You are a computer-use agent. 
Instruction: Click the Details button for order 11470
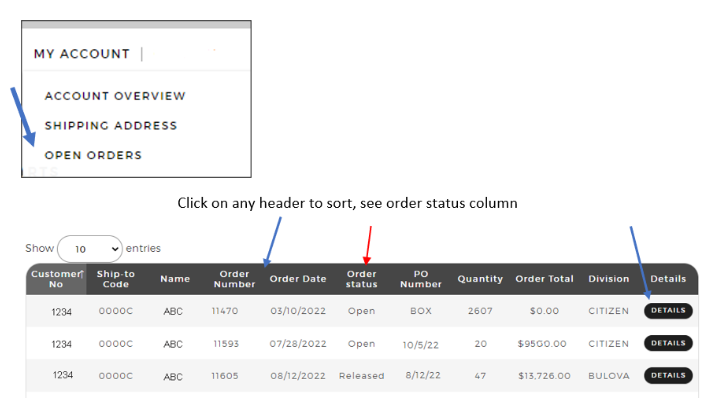click(x=668, y=311)
